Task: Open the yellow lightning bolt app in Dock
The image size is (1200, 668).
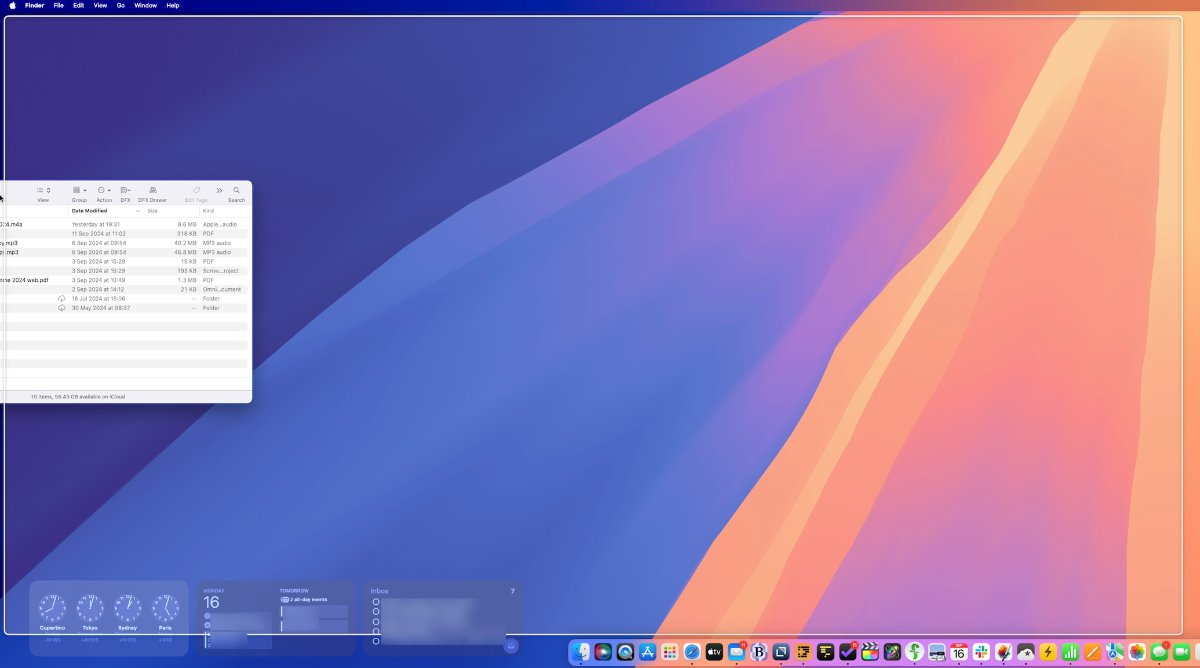Action: click(x=1048, y=652)
